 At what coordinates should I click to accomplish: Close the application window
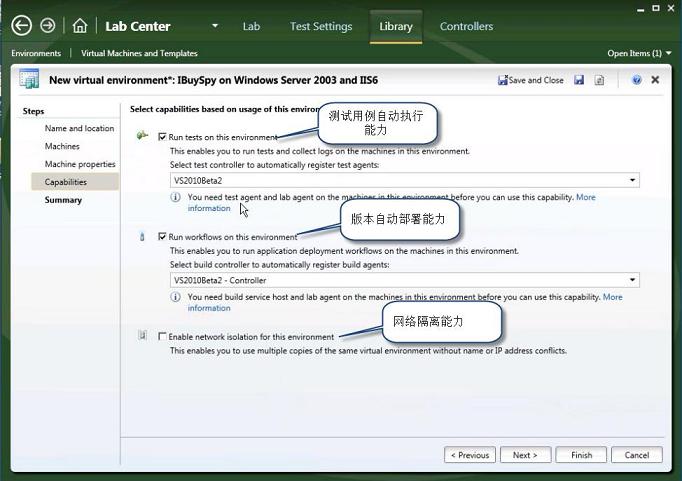point(671,8)
